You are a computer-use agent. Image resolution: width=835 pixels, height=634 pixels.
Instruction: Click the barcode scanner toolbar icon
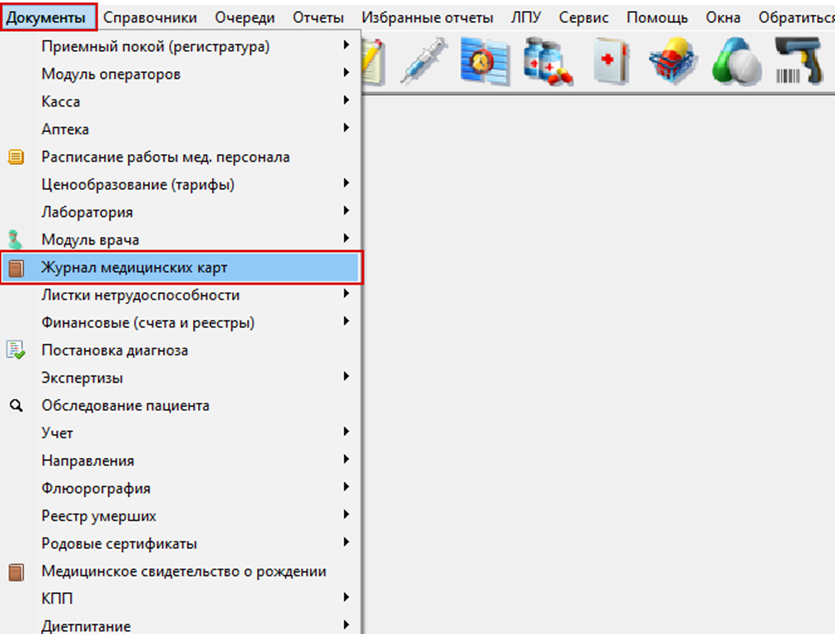point(799,61)
